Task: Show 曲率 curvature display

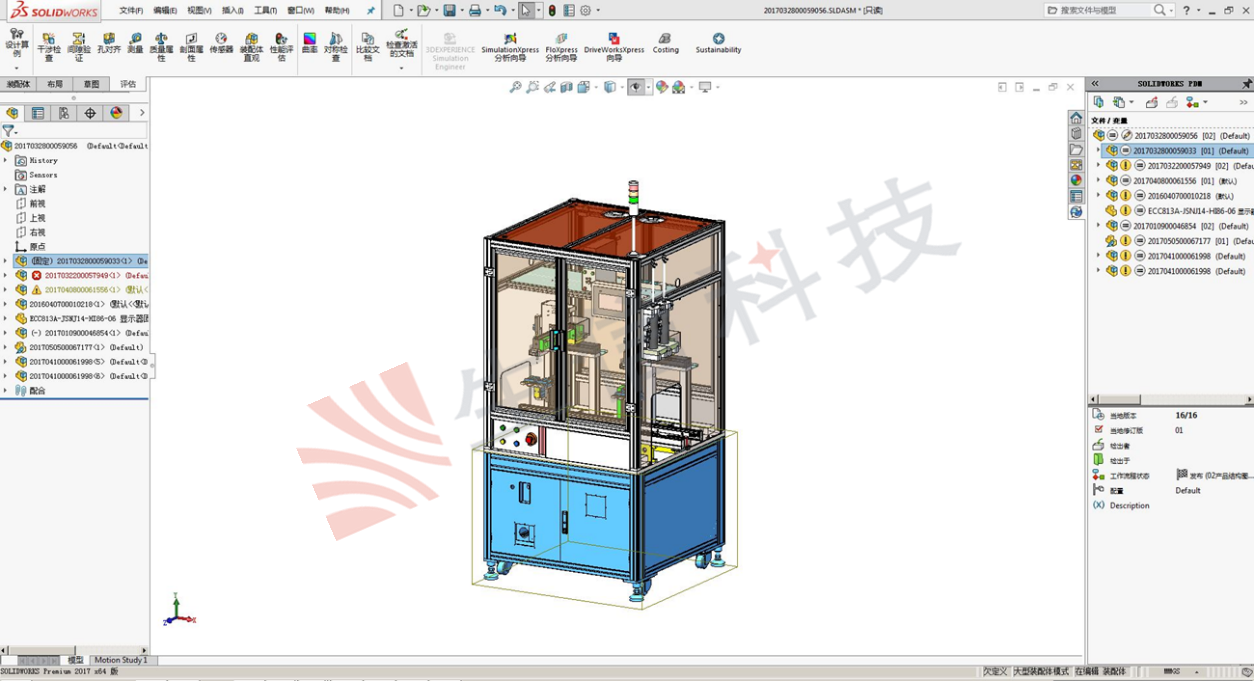Action: point(310,43)
